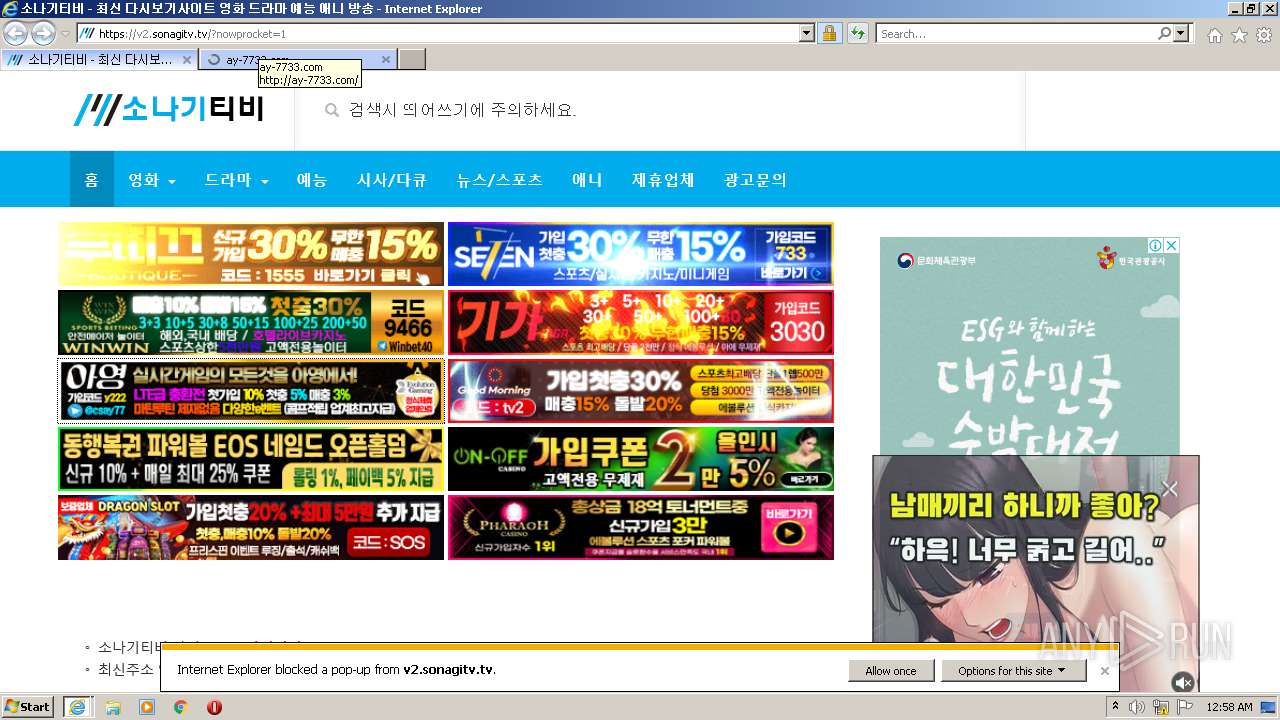This screenshot has height=720, width=1280.
Task: Open the 애니 menu item
Action: [x=587, y=180]
